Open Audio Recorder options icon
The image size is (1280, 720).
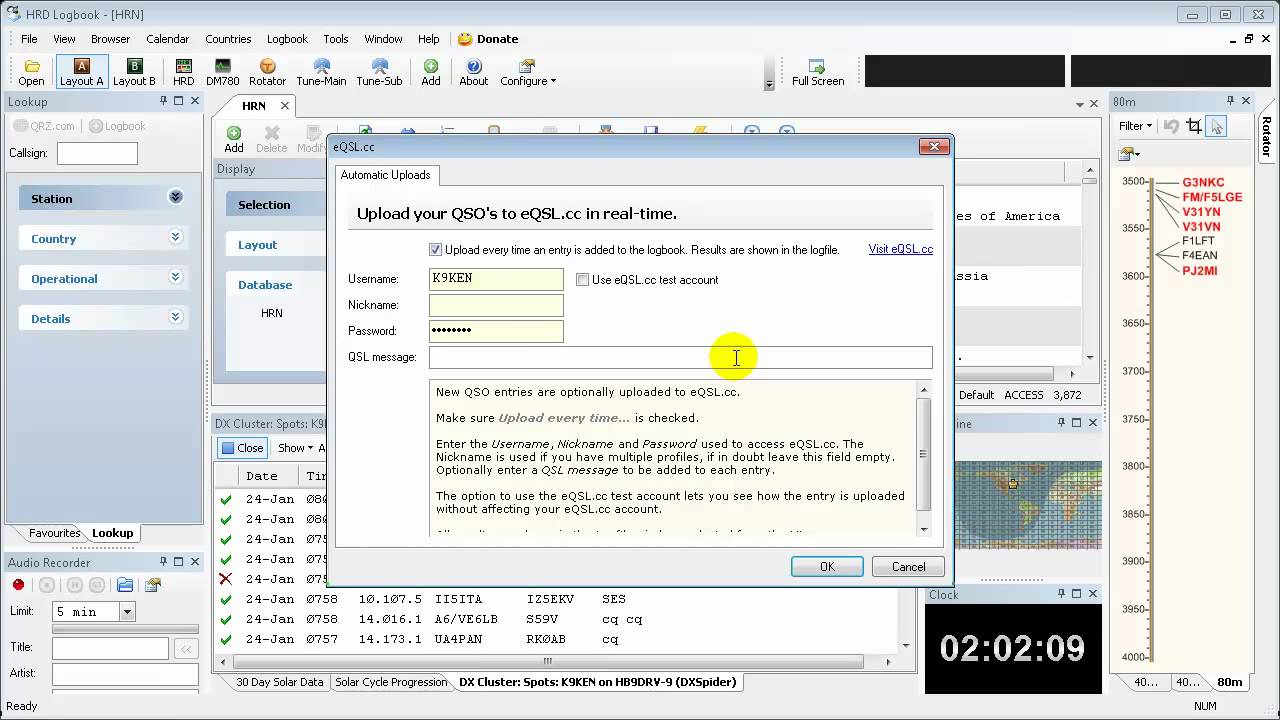(153, 585)
